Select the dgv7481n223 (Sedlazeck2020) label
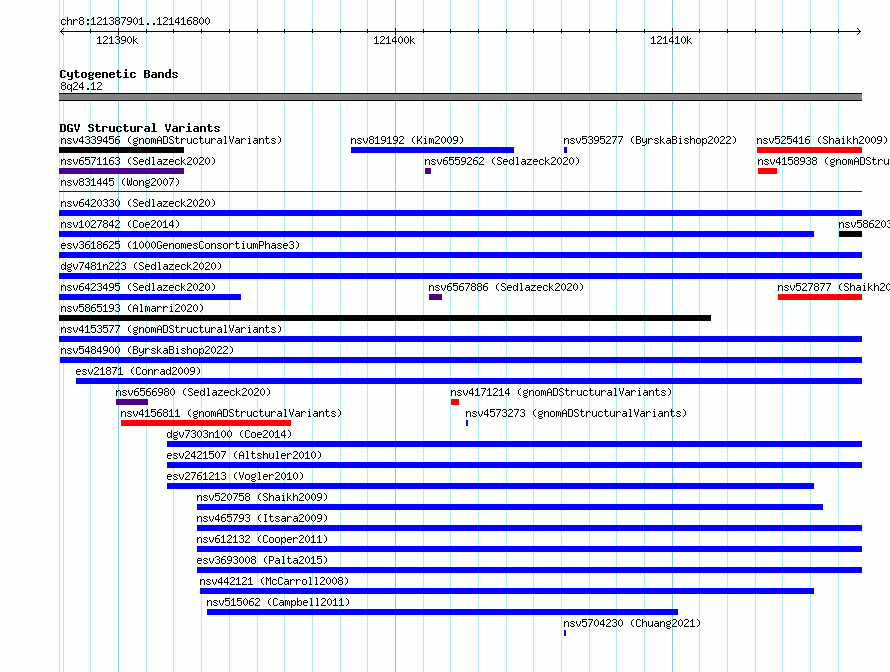 (141, 266)
